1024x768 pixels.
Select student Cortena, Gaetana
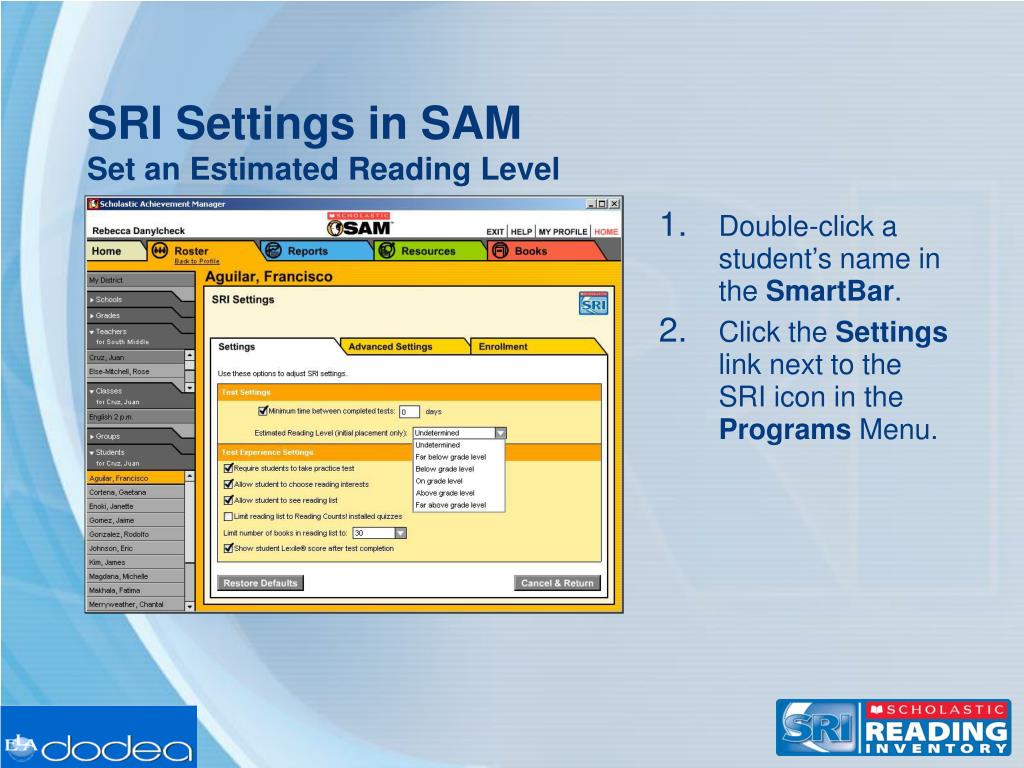135,492
